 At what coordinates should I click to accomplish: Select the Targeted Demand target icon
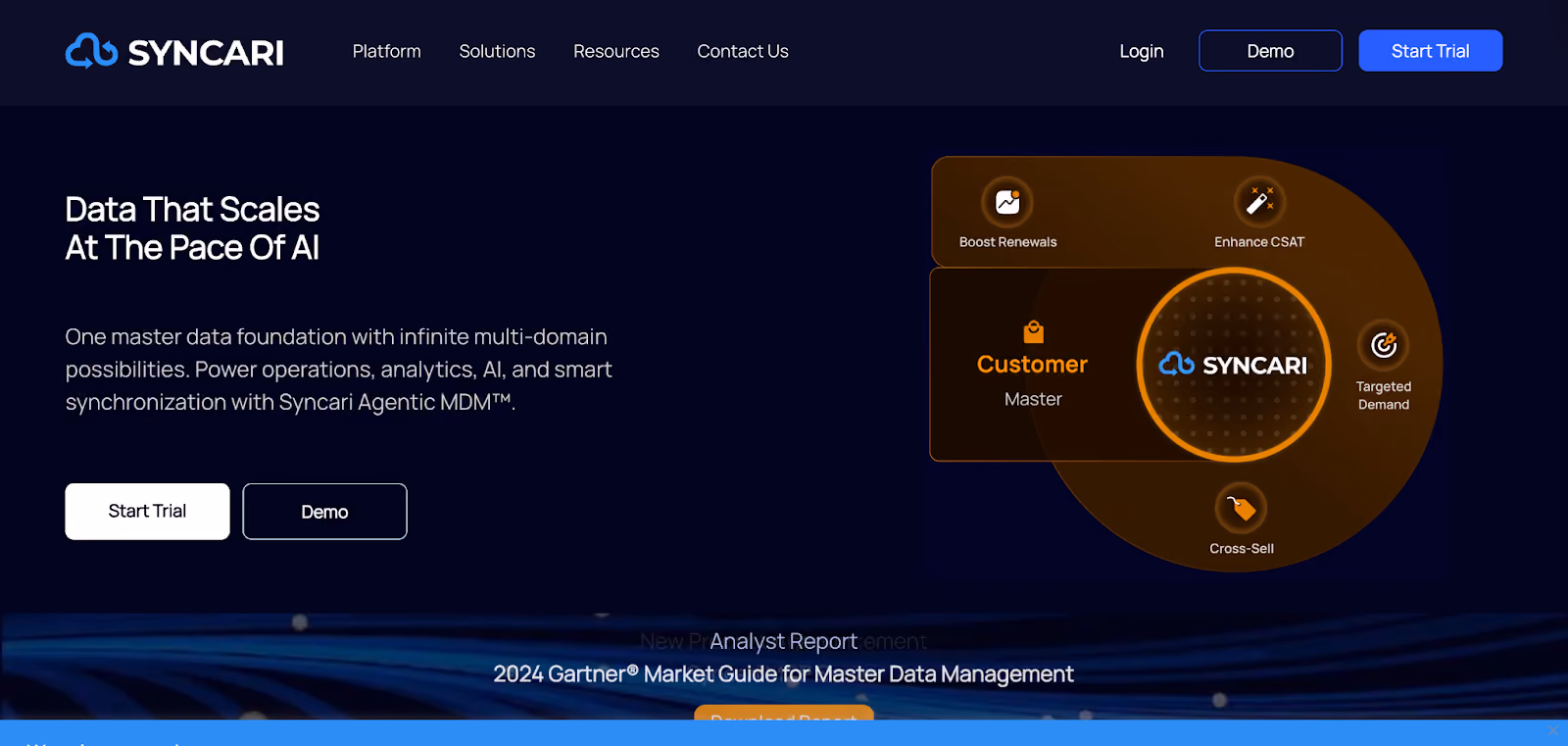(x=1383, y=345)
